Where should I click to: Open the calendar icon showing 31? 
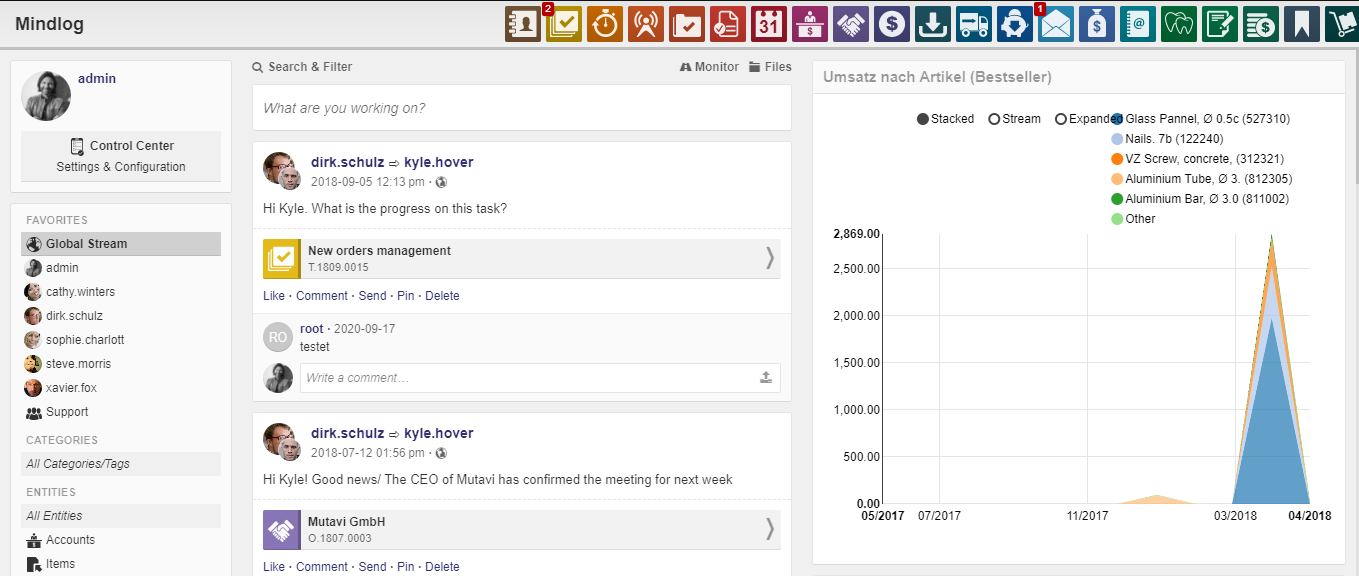(x=768, y=24)
